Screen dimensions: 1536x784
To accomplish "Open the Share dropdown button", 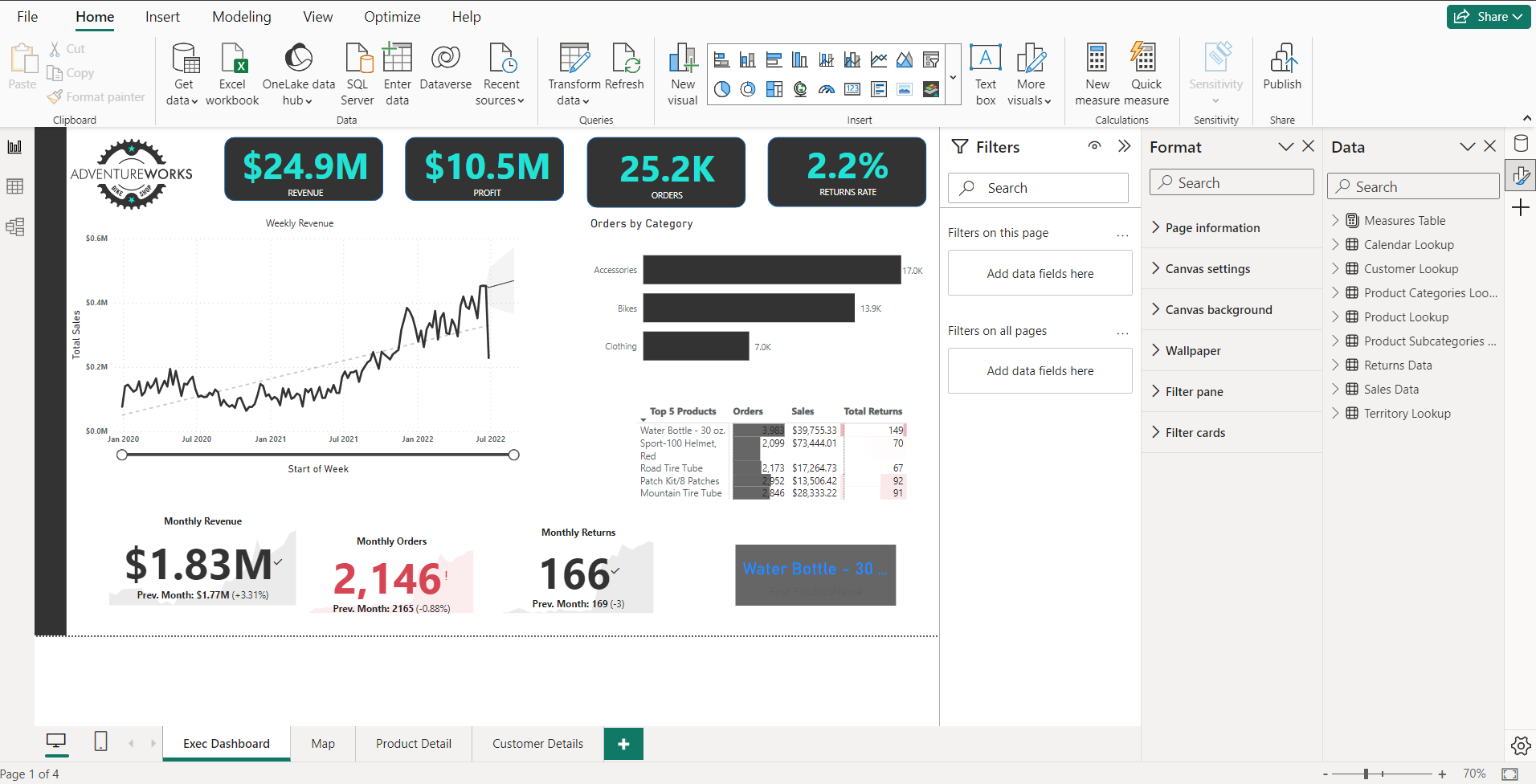I will click(1489, 16).
